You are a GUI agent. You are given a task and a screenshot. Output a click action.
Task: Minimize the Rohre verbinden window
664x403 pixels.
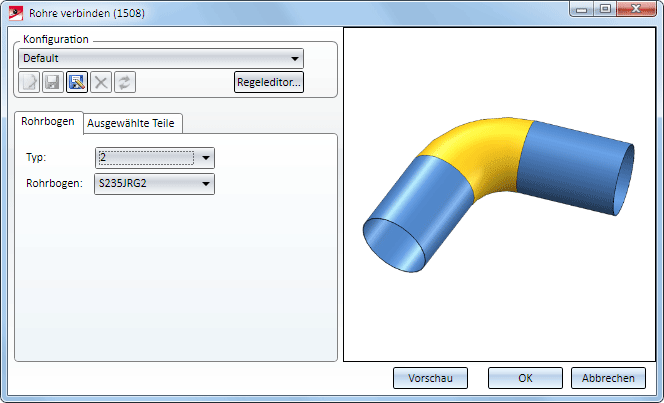(x=582, y=9)
